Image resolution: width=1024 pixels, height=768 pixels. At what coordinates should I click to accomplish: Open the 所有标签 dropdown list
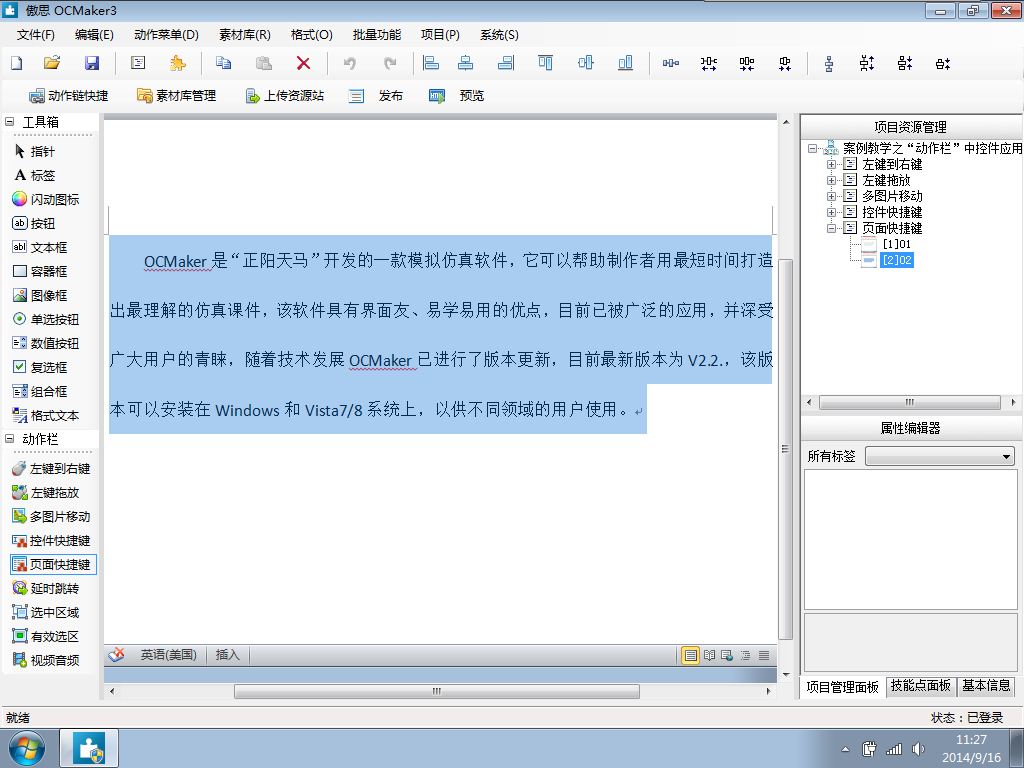pos(940,456)
